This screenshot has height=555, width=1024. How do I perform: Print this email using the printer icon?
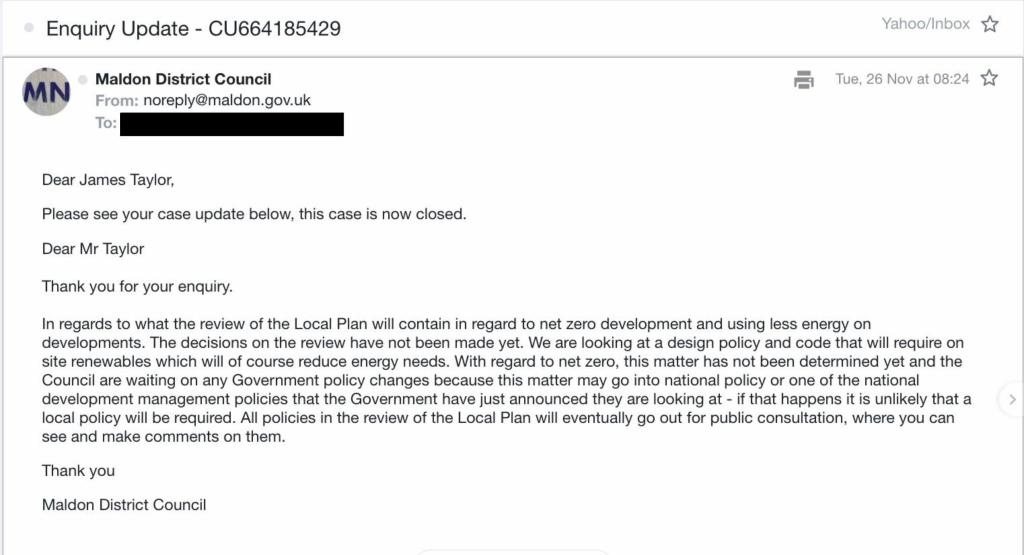coord(803,80)
